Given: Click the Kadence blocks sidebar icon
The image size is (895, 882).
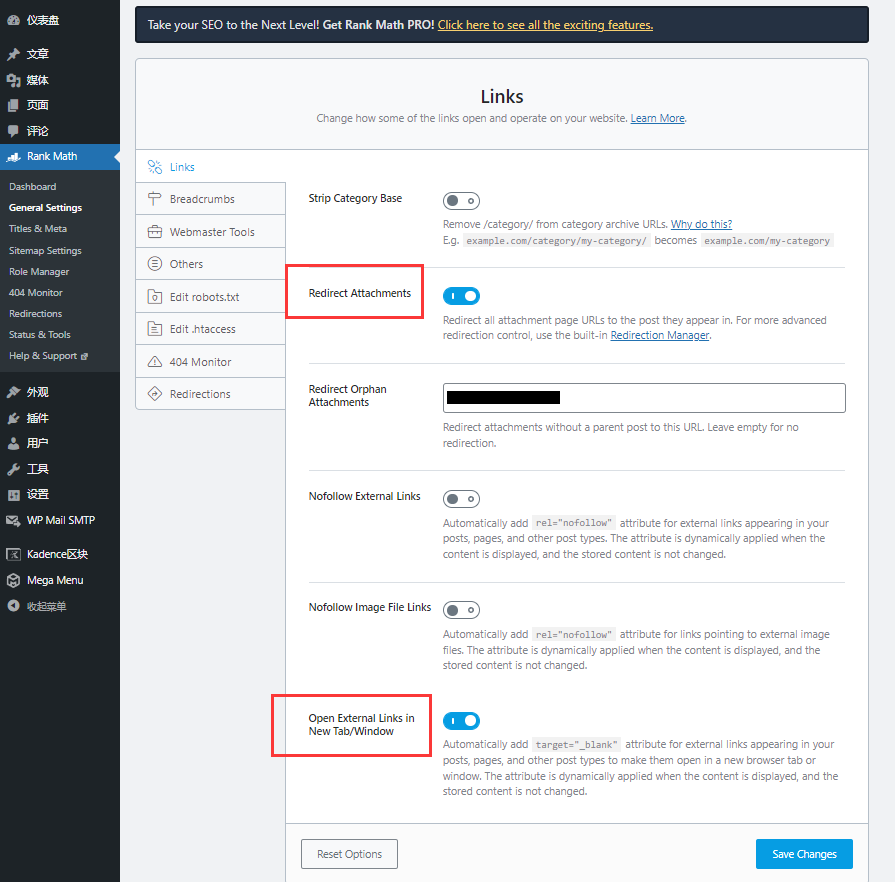Looking at the screenshot, I should (13, 554).
